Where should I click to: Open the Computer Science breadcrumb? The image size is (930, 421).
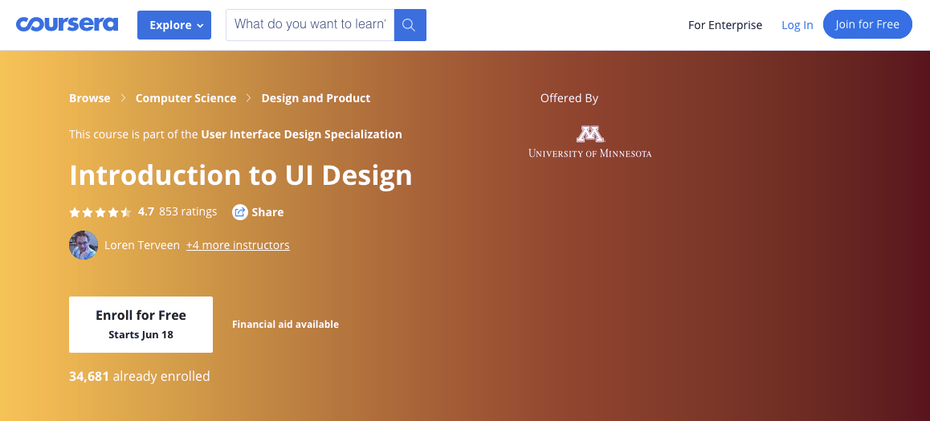(186, 98)
